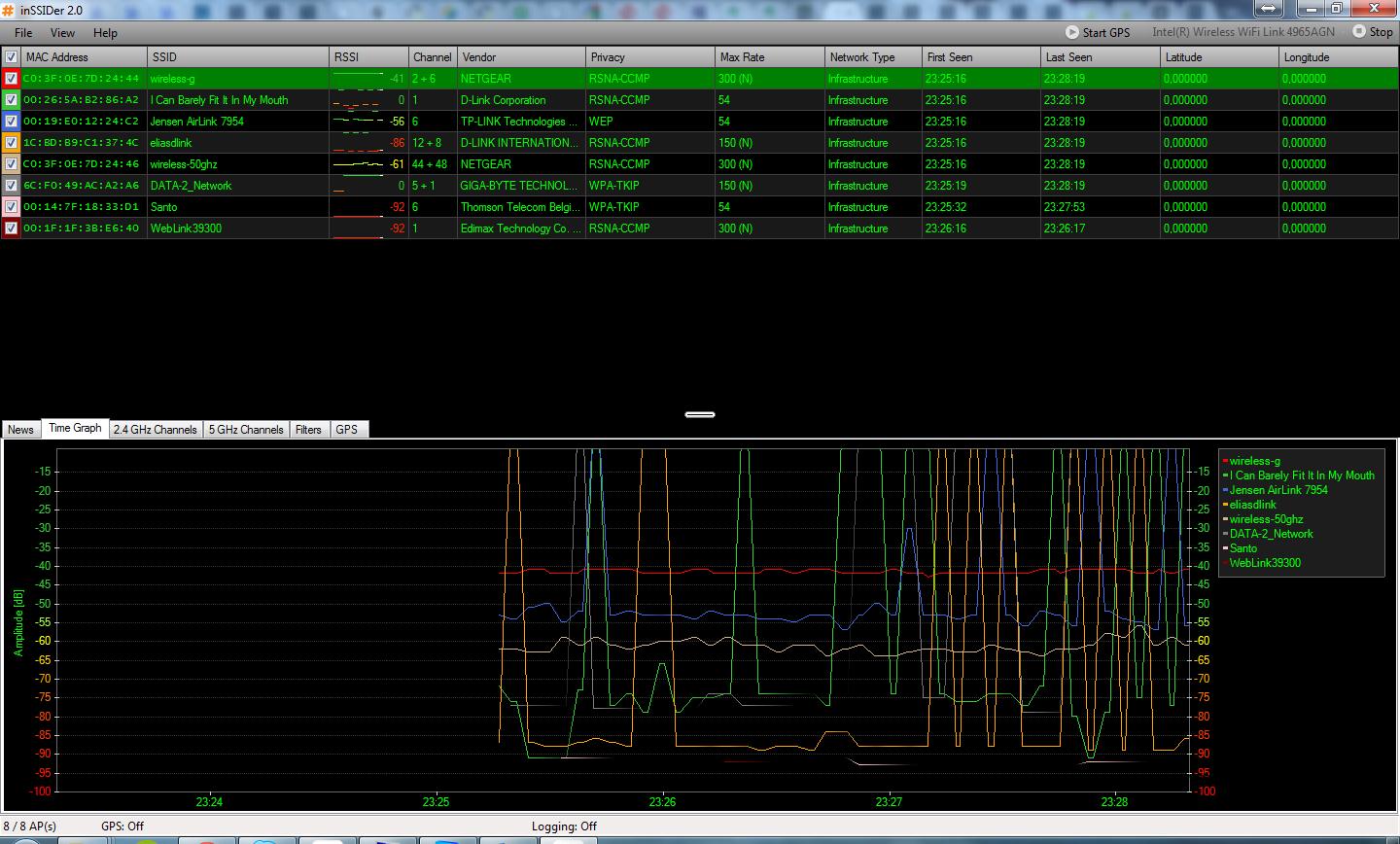Uncheck the DATA-2_Network checkbox
1400x844 pixels.
(11, 186)
